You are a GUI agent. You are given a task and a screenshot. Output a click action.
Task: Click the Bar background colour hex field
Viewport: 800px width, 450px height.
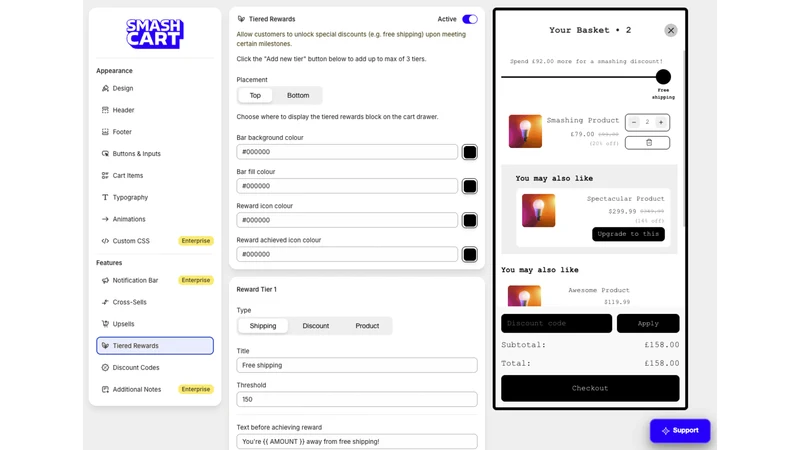[x=347, y=152]
